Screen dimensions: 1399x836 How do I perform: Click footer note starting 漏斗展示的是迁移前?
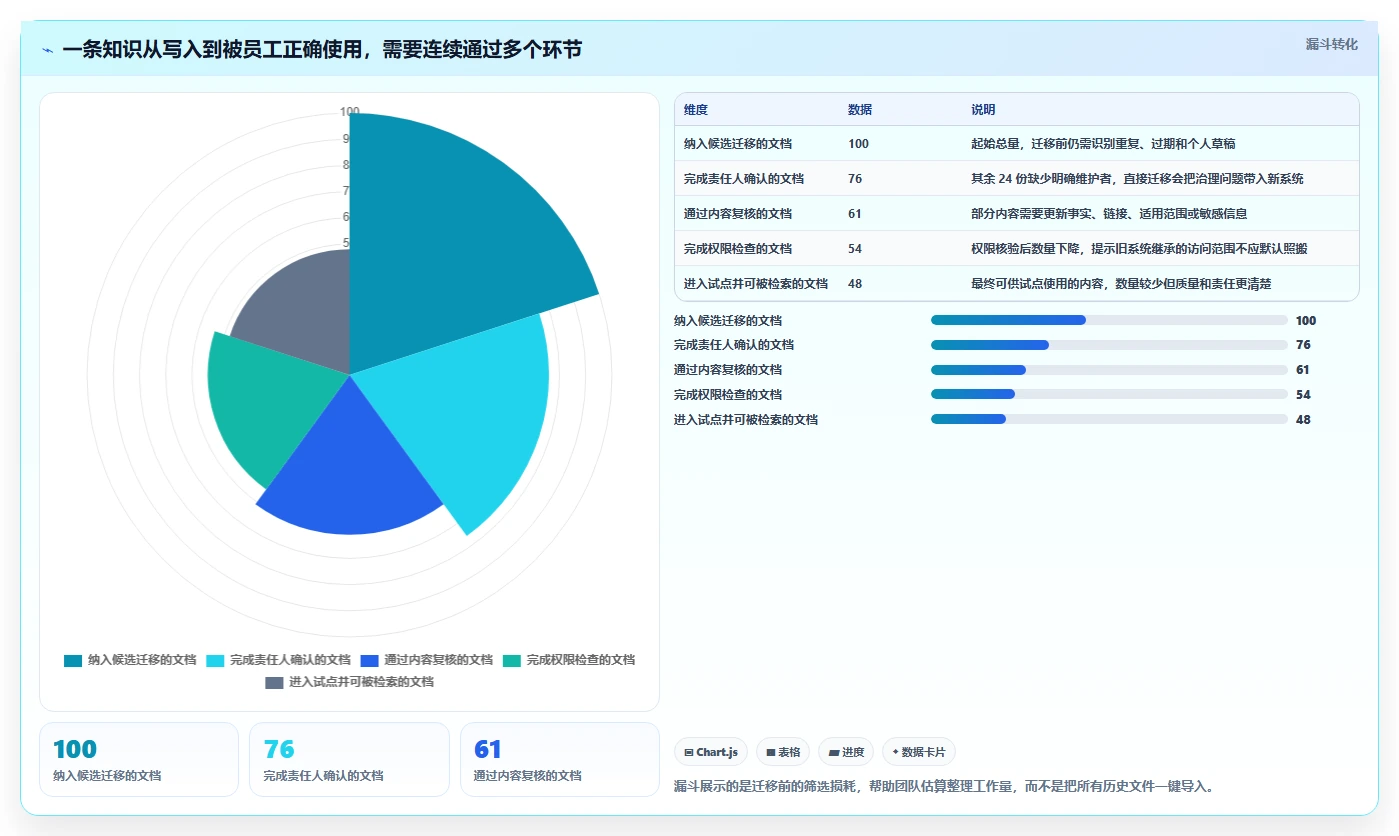(944, 787)
